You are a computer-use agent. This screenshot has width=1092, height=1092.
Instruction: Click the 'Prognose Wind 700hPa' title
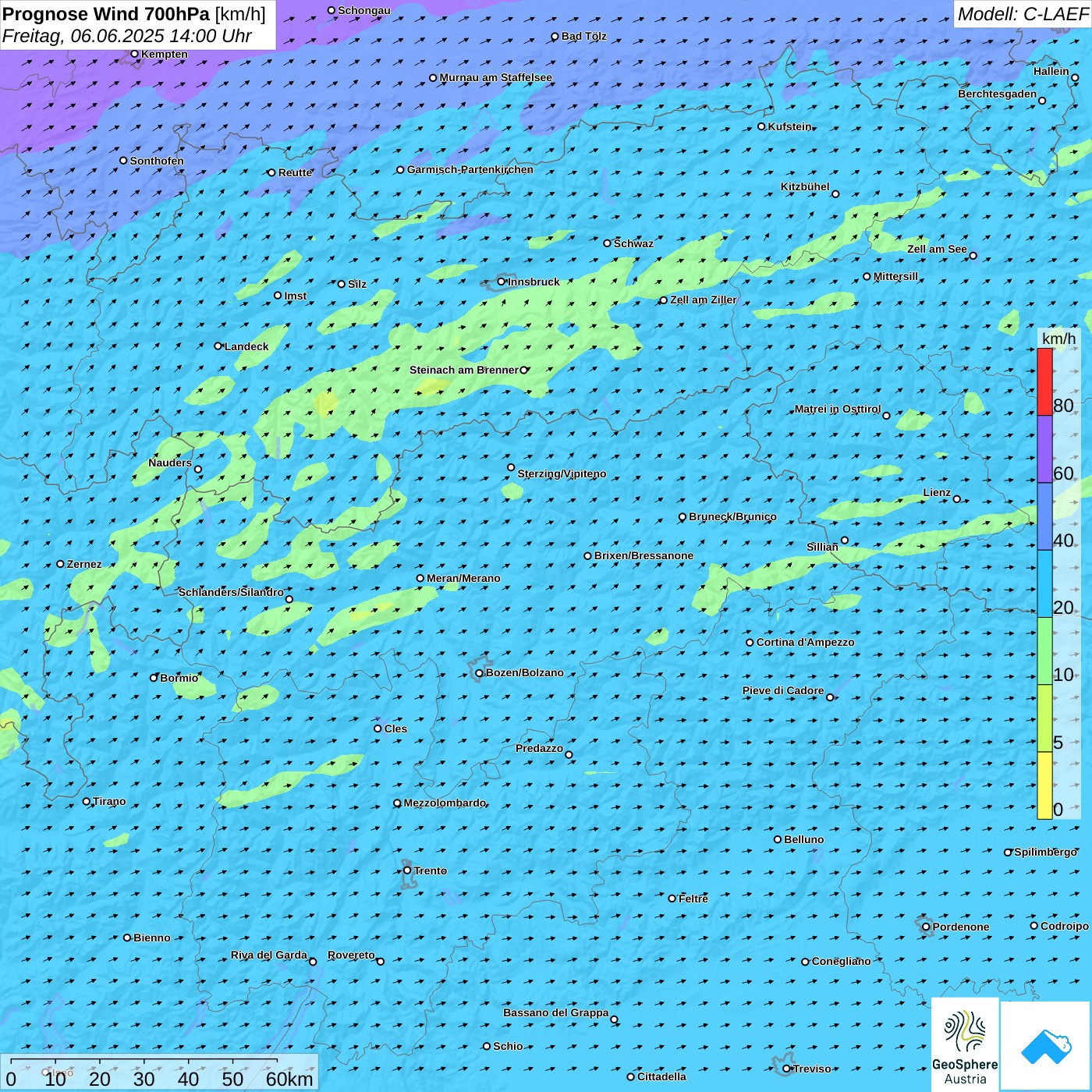click(106, 14)
